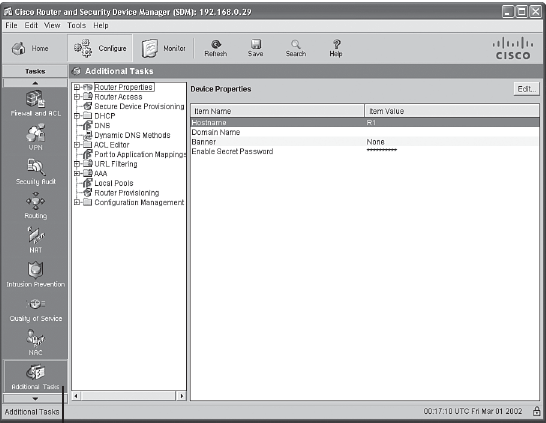Image resolution: width=546 pixels, height=423 pixels.
Task: Select the Local Pools node
Action: coord(114,183)
